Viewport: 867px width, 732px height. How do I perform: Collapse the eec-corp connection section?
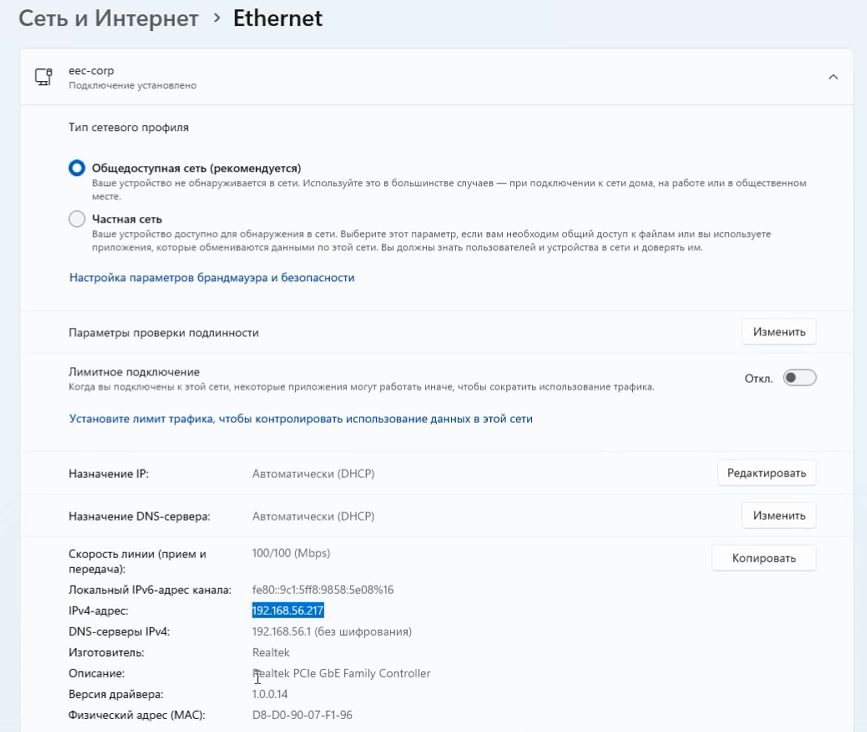click(832, 77)
